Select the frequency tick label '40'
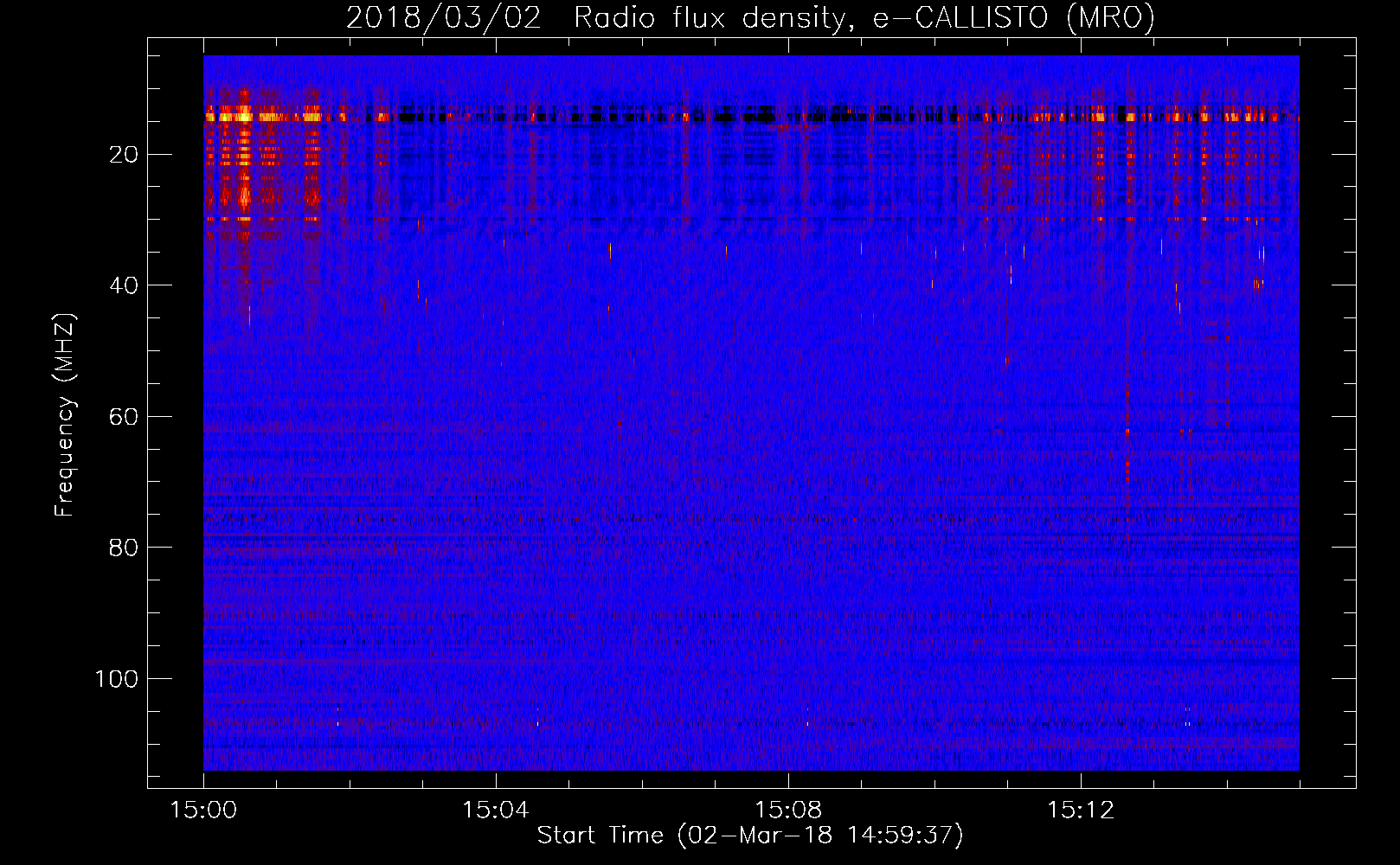This screenshot has width=1400, height=865. pyautogui.click(x=124, y=285)
